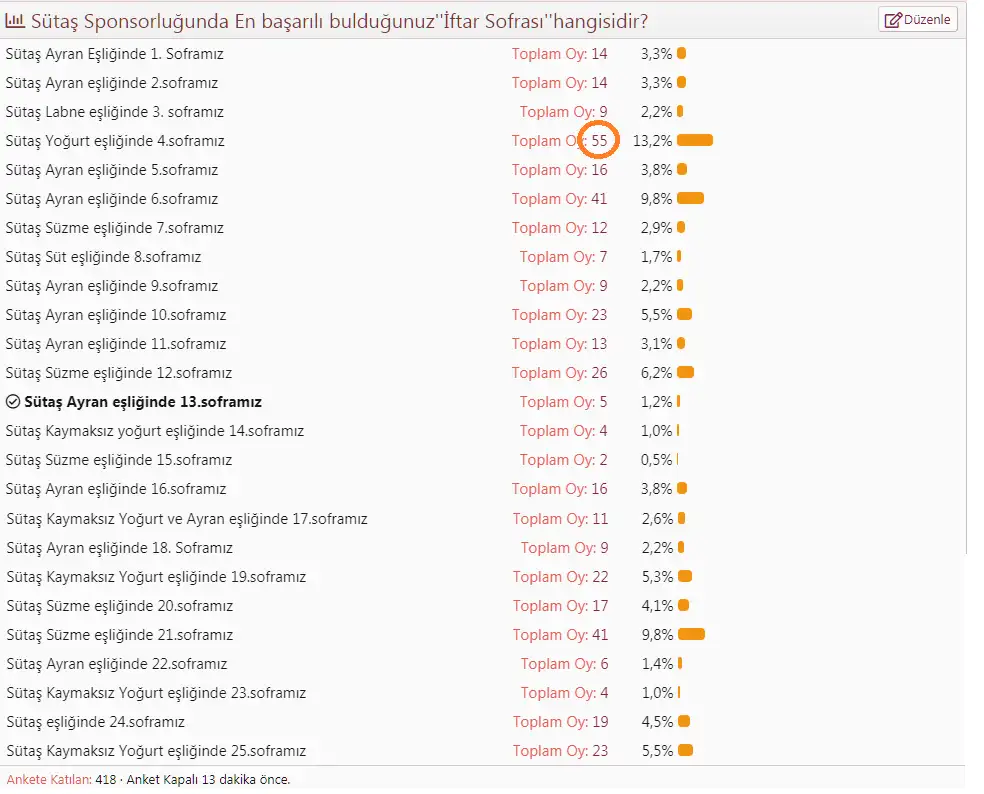Screen dimensions: 984x794
Task: Select option Sütaş Süzme eşliğinde 20.soframız
Action: [x=119, y=606]
